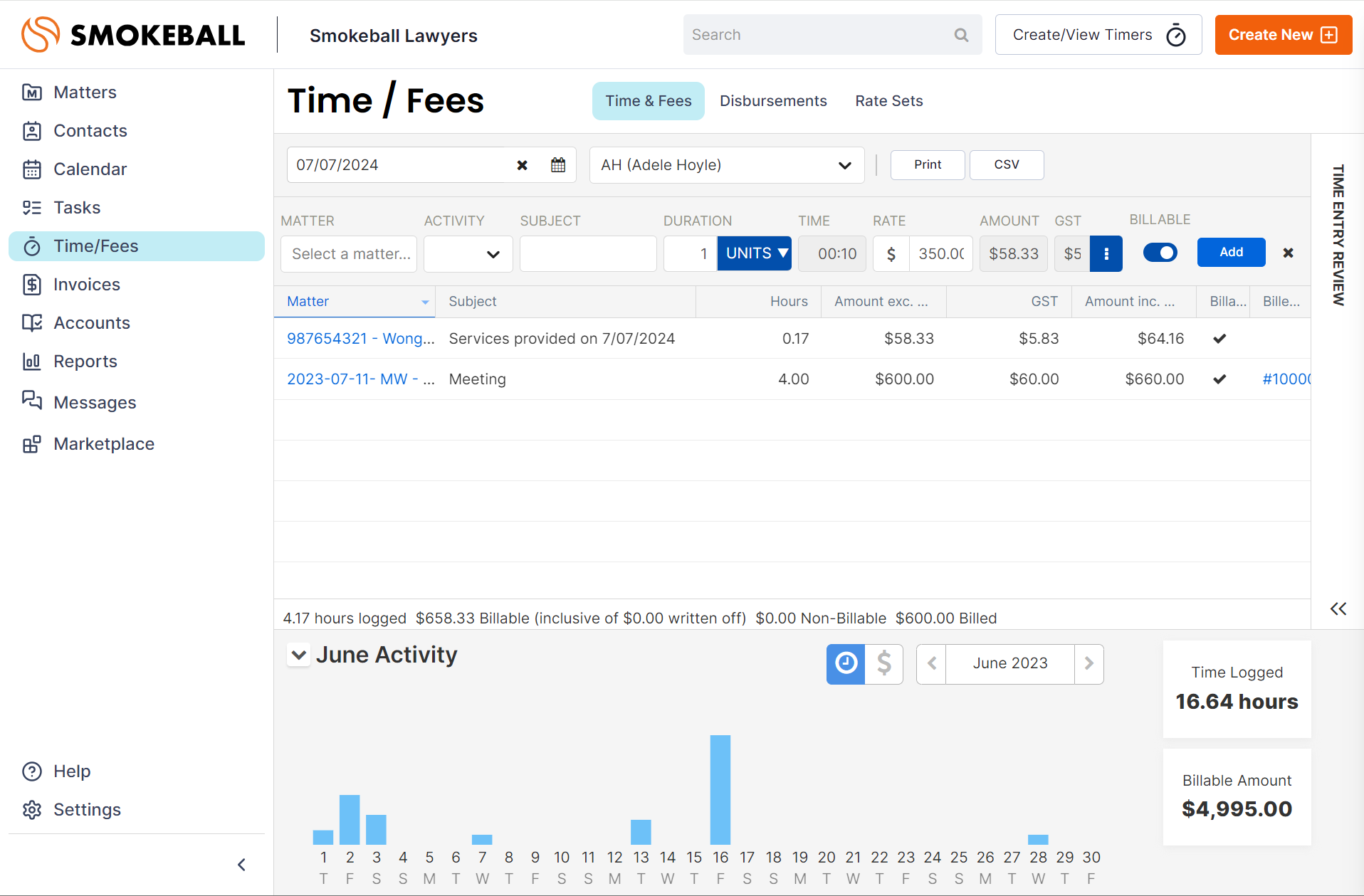1364x896 pixels.
Task: Click the Billable Amount $4,995.00 card
Action: coord(1237,797)
